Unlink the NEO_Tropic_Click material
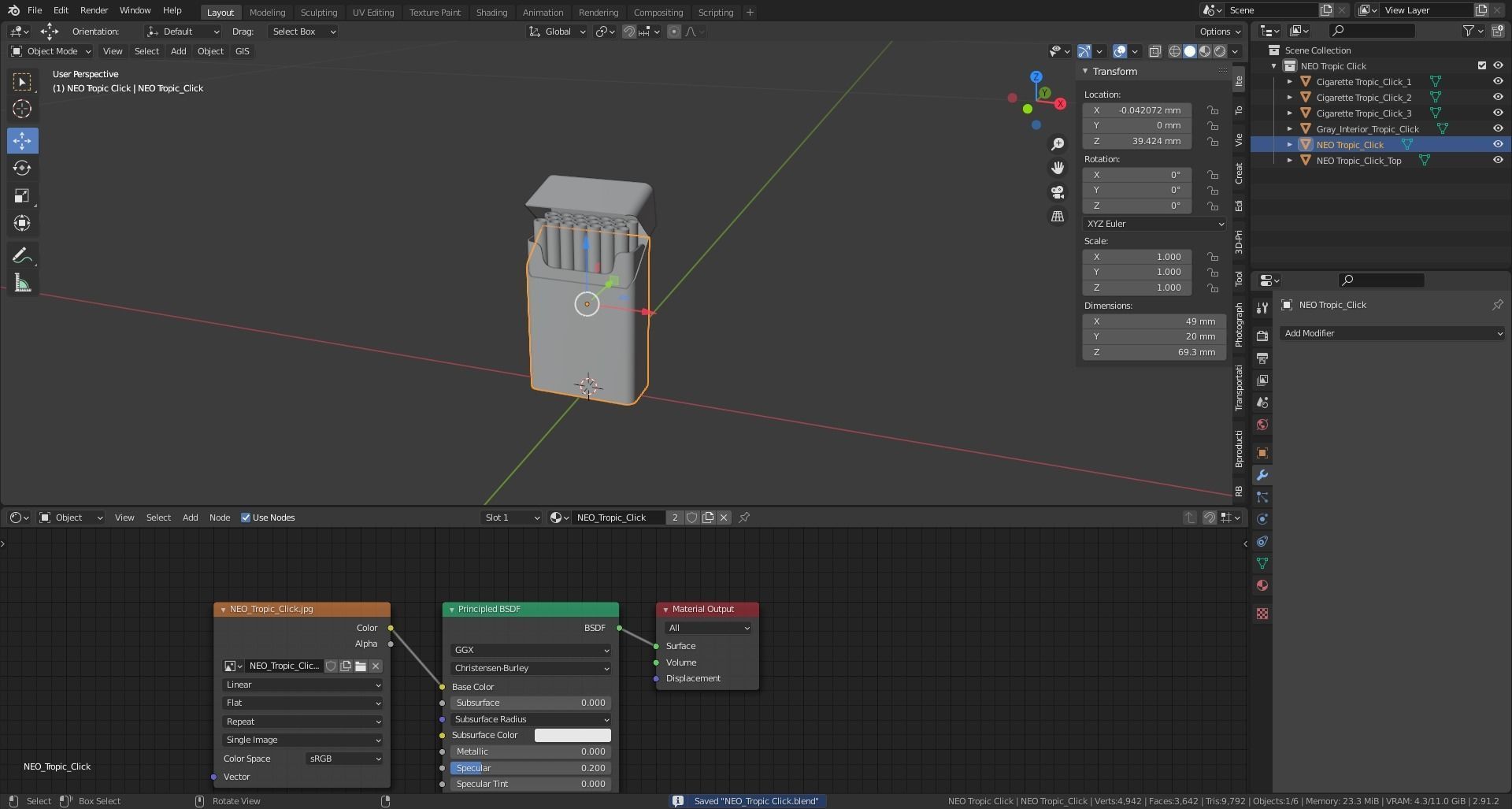 pyautogui.click(x=724, y=518)
